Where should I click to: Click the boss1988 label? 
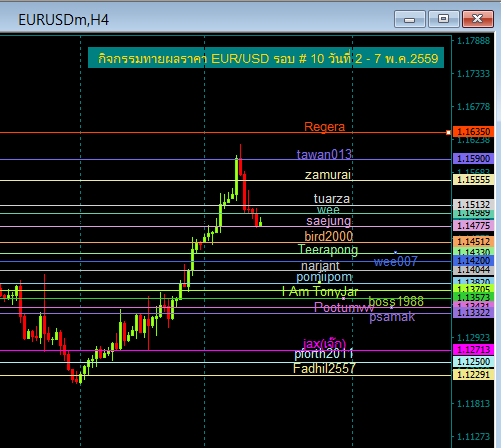pos(396,301)
